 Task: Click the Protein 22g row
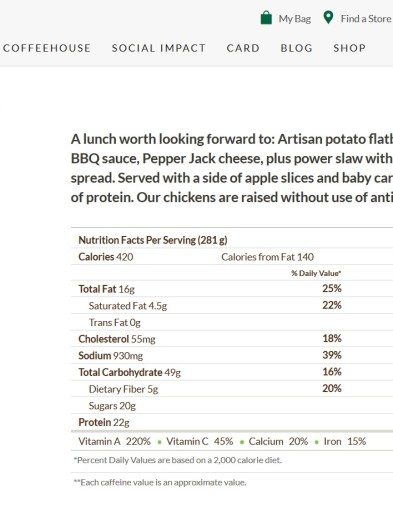pos(232,422)
